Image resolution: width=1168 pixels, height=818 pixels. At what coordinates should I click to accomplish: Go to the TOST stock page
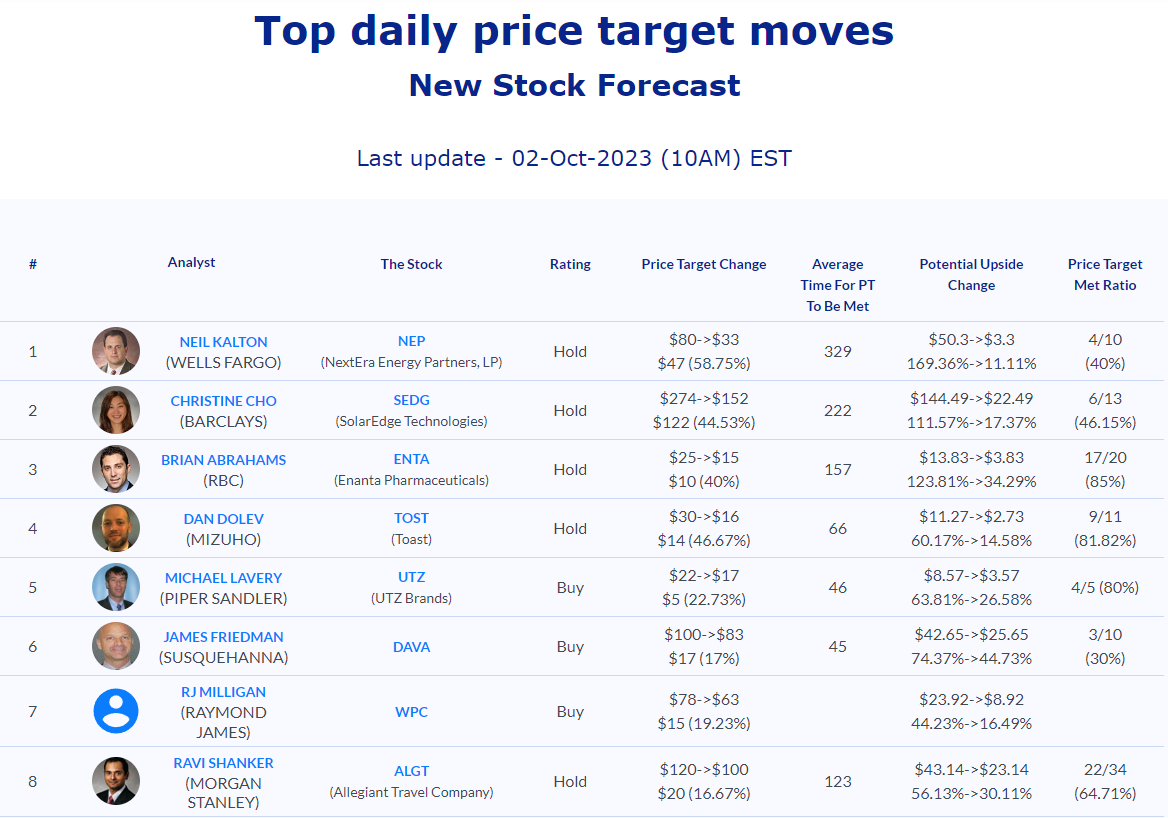tap(411, 517)
